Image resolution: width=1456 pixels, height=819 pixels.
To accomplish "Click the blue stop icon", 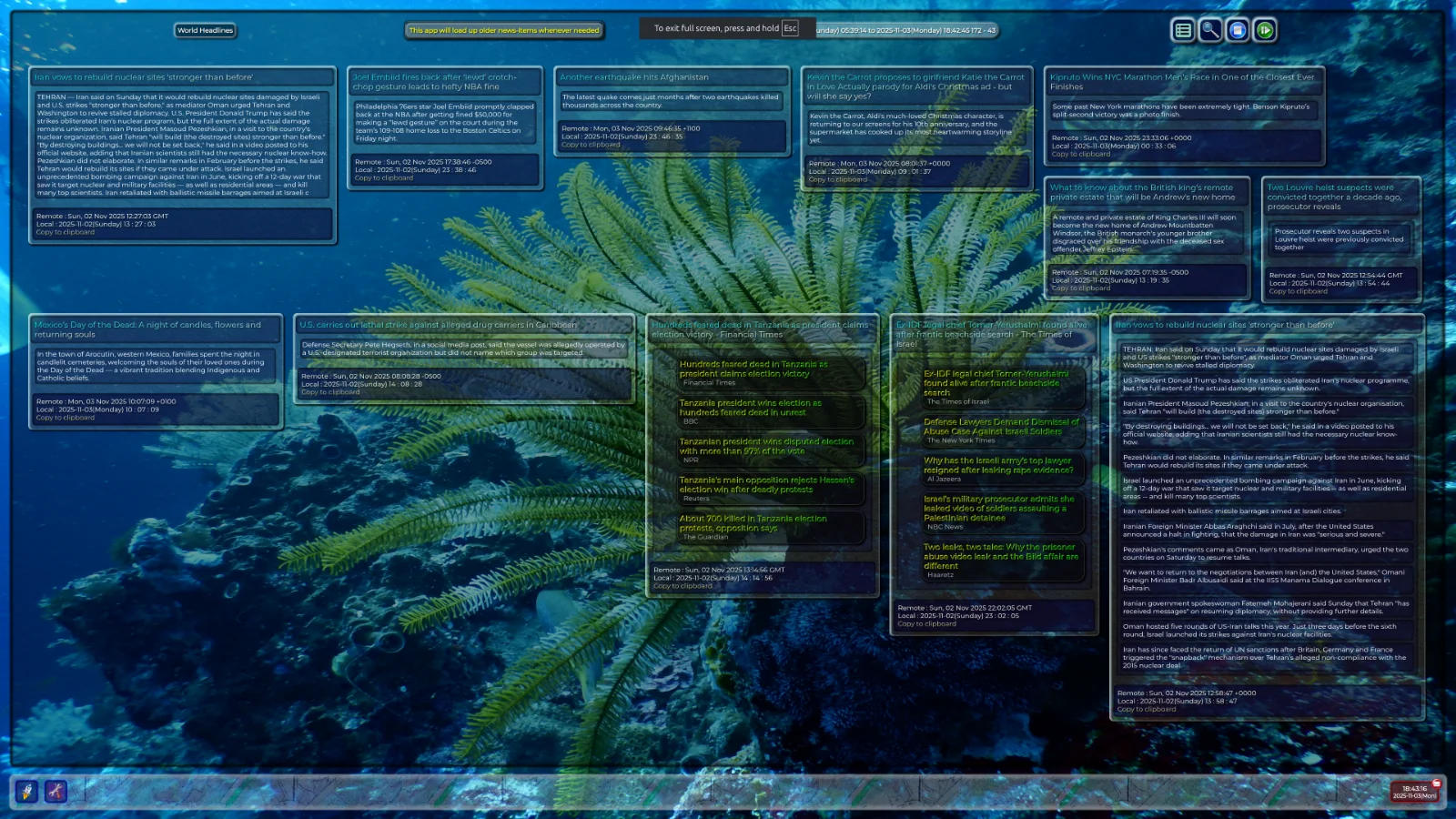I will (x=1237, y=30).
